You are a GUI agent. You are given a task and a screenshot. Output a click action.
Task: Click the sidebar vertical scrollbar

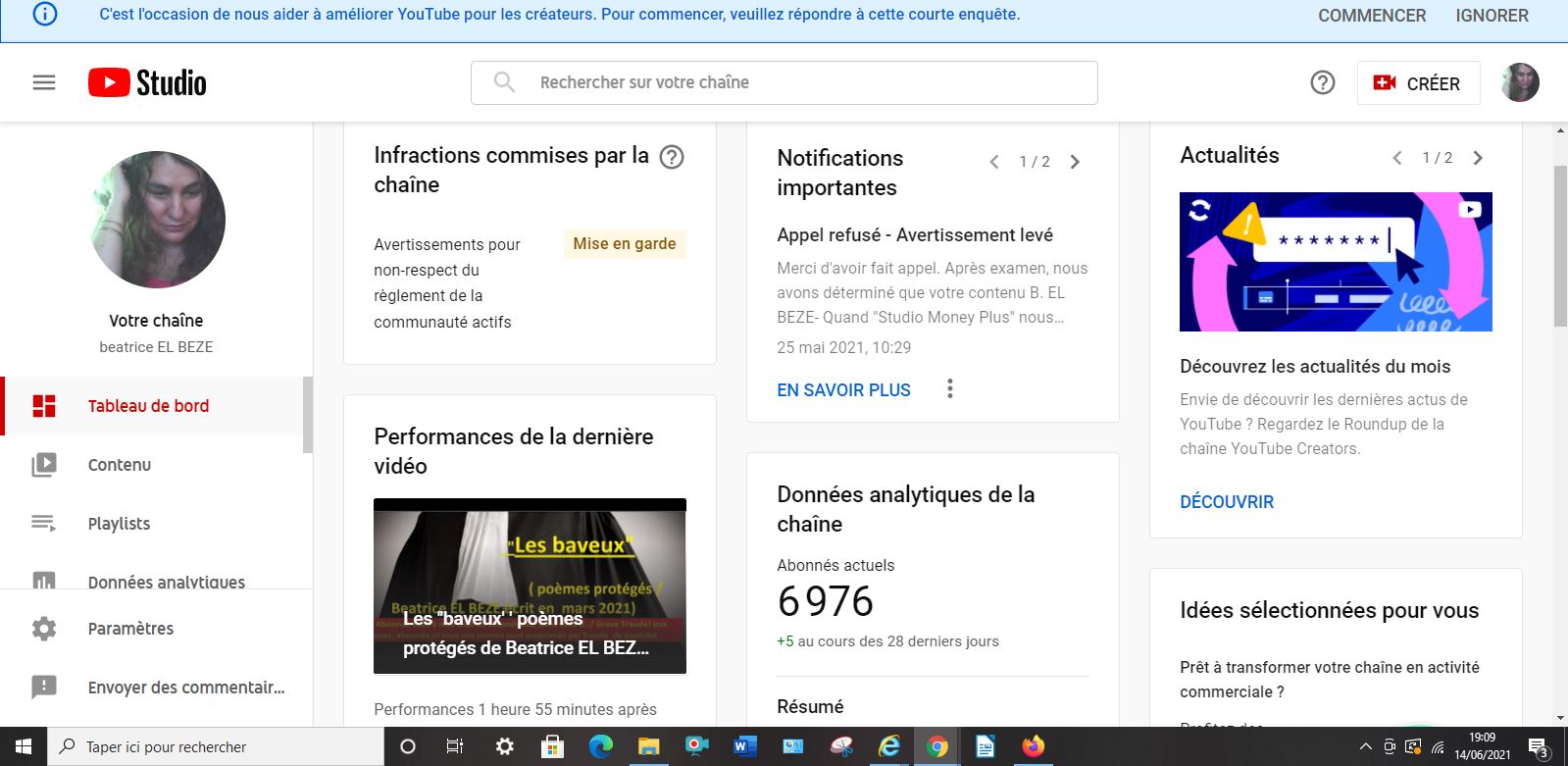(308, 415)
